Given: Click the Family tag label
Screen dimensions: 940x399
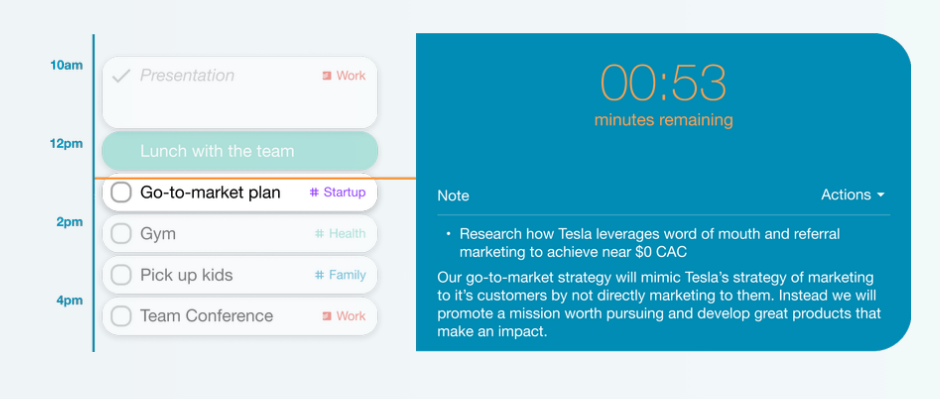Looking at the screenshot, I should pyautogui.click(x=347, y=275).
